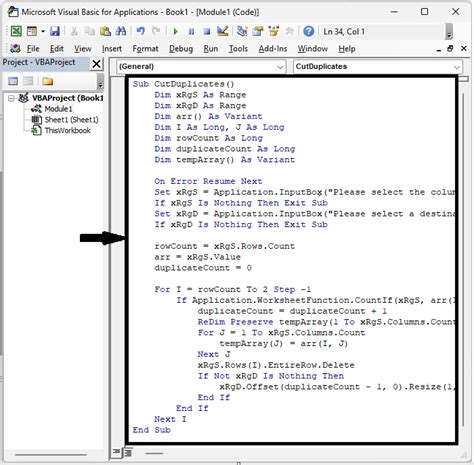The width and height of the screenshot is (474, 465).
Task: Click the Find binoculars icon
Action: [121, 31]
